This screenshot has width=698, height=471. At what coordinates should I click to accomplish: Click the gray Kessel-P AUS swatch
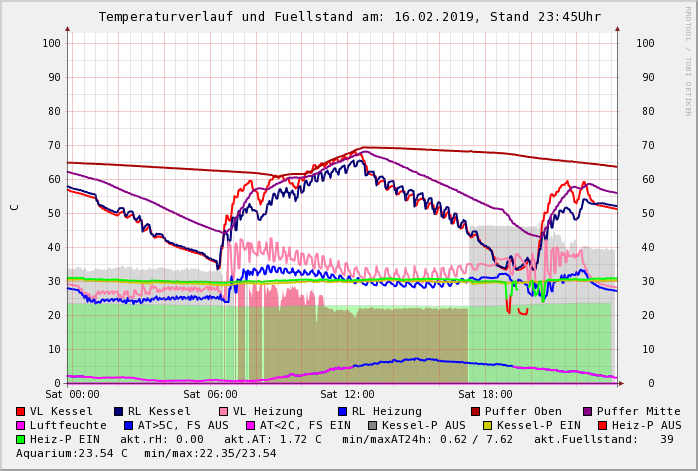click(371, 425)
